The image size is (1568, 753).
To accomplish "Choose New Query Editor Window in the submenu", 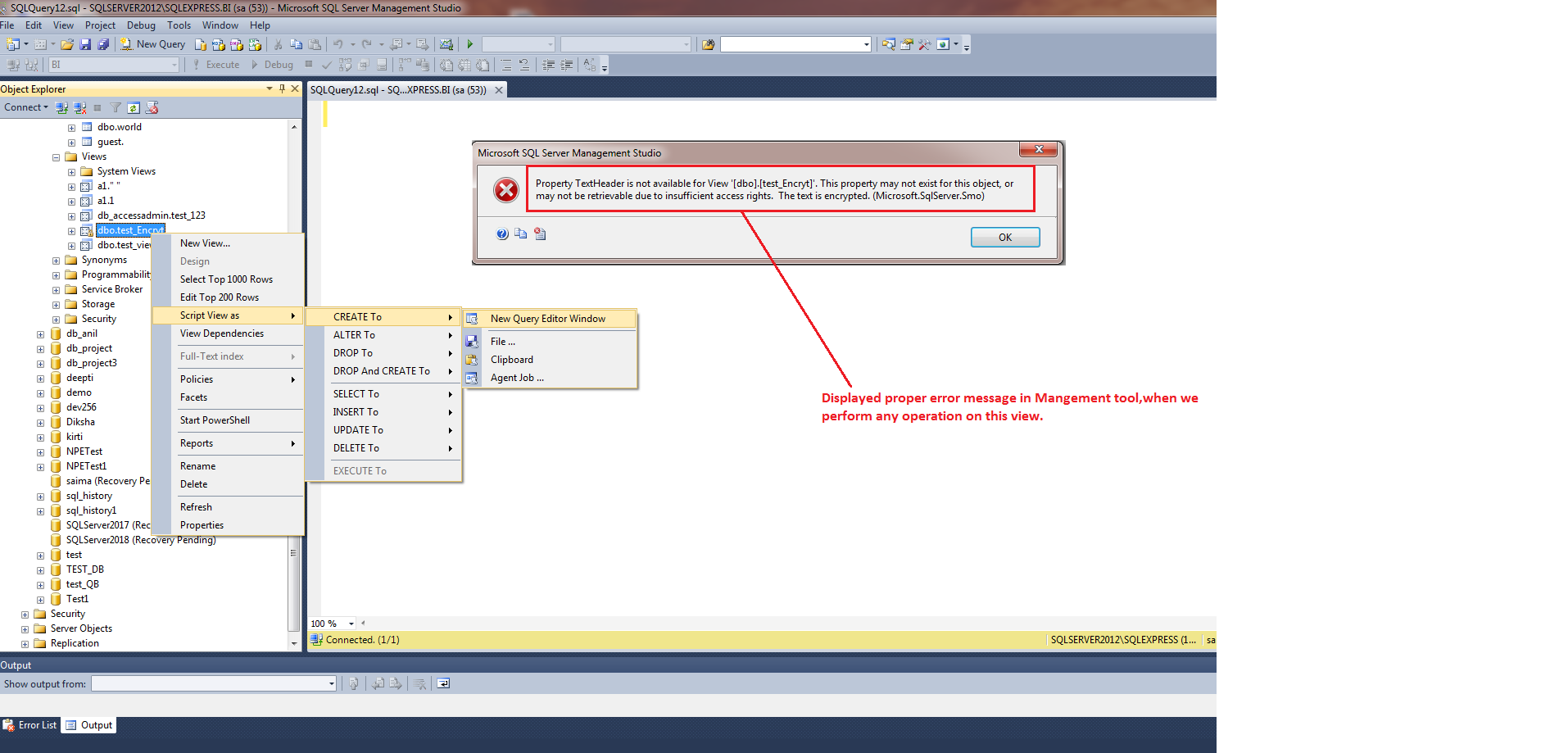I will click(x=550, y=319).
